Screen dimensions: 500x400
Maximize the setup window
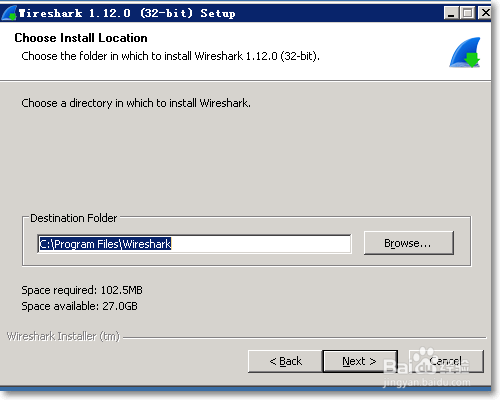click(x=468, y=13)
